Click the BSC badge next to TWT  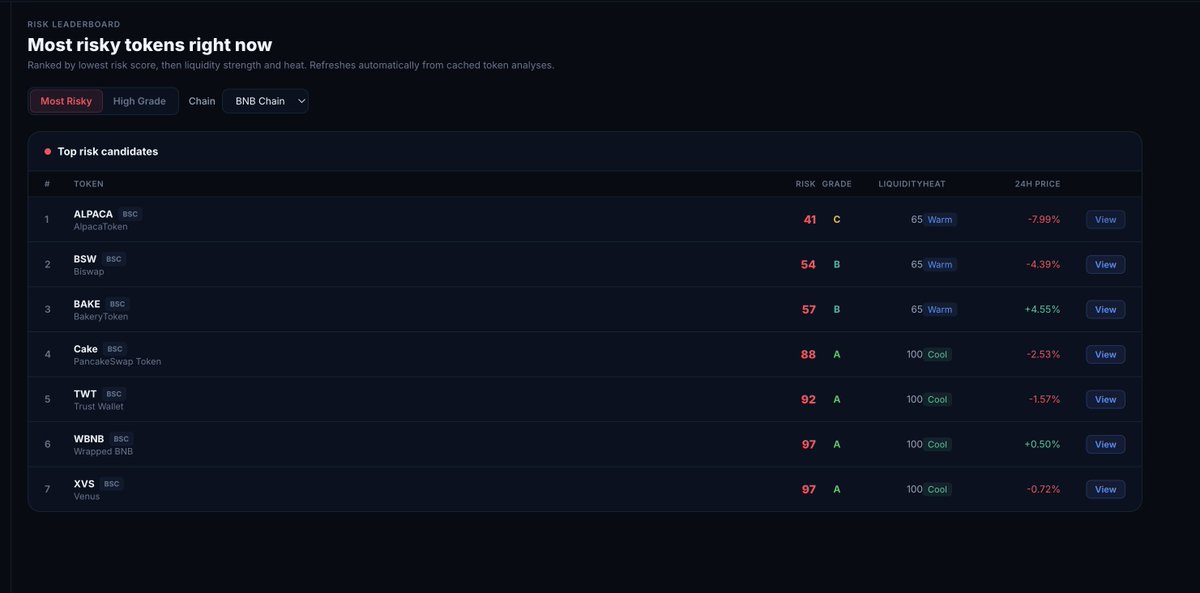(114, 394)
